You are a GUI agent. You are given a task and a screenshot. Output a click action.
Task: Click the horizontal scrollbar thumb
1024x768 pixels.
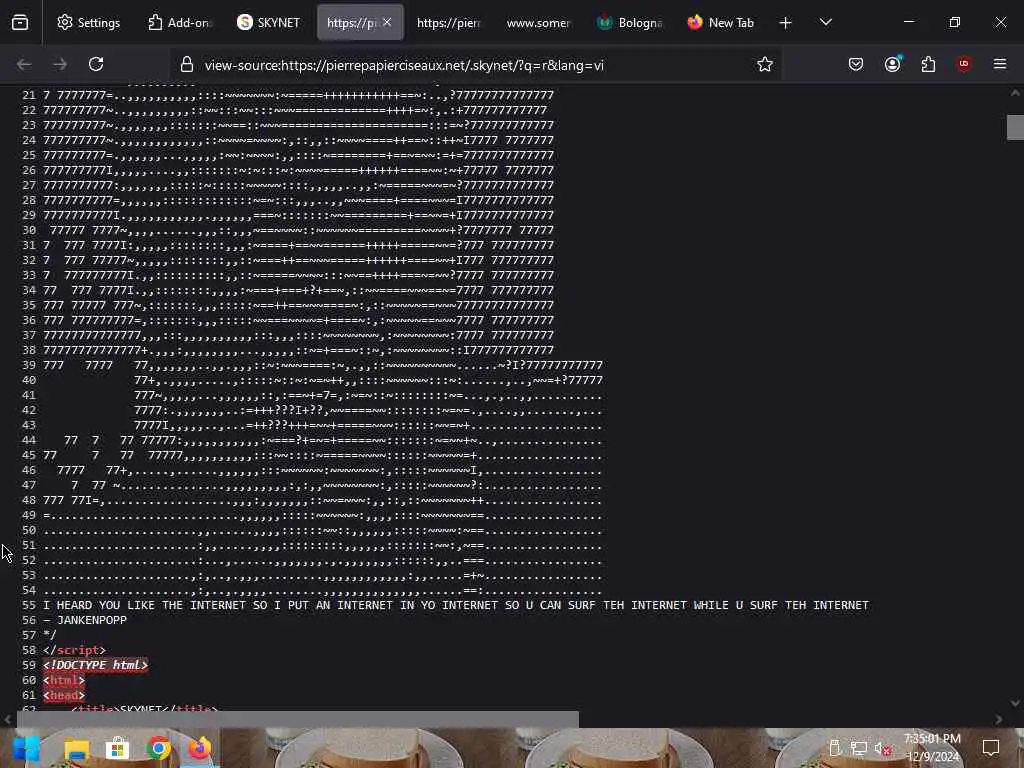(297, 719)
